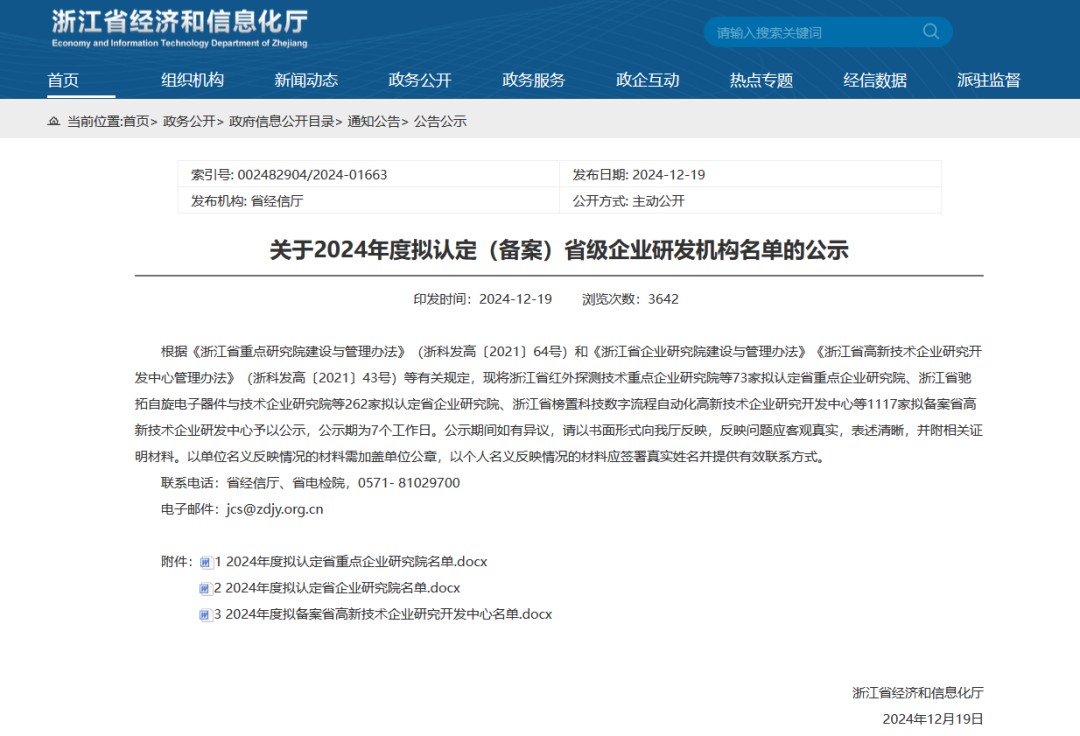Open the Word icon of attachment 1
The height and width of the screenshot is (736, 1080).
(207, 562)
